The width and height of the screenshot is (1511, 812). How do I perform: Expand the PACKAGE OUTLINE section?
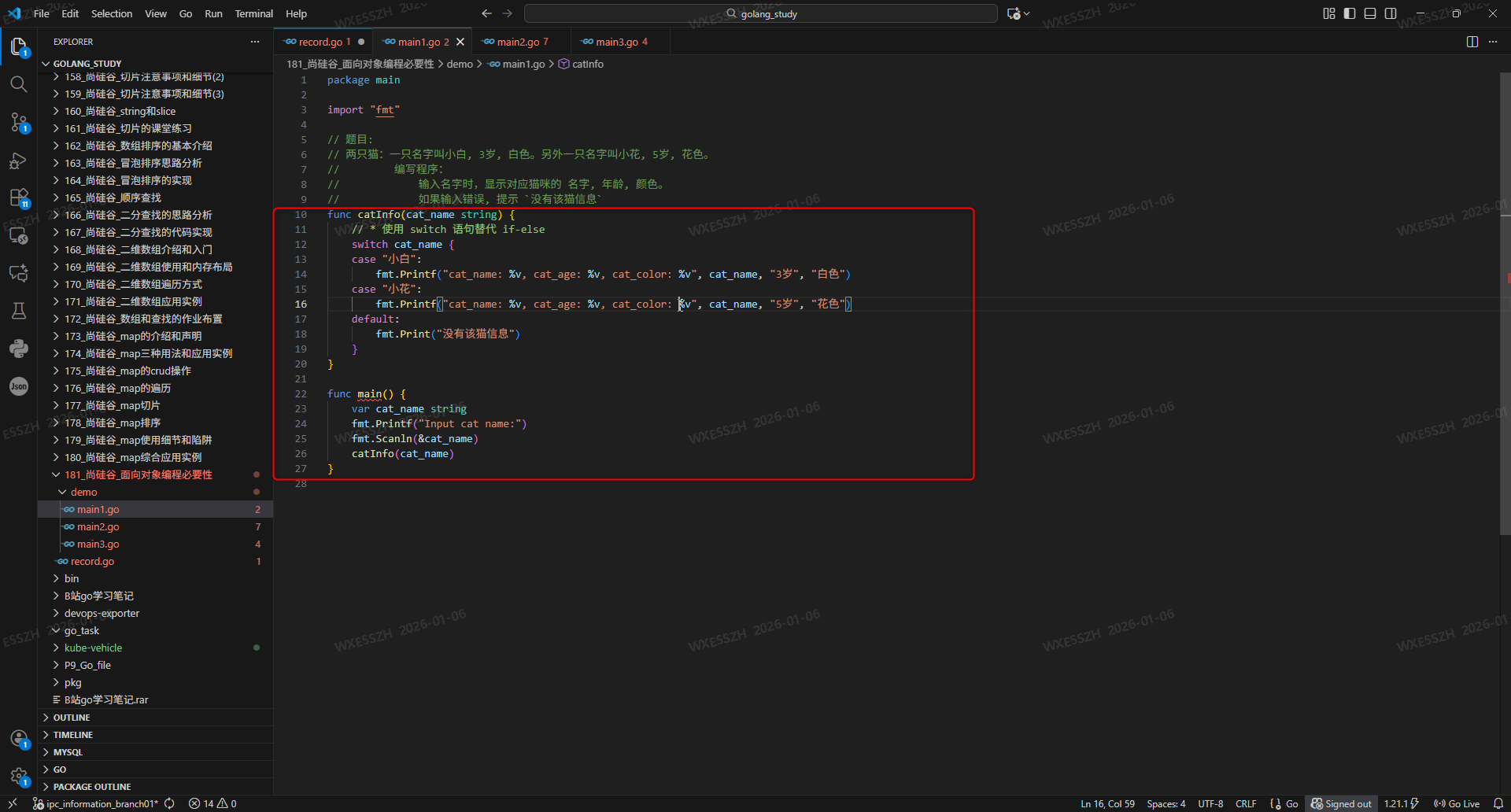click(155, 787)
